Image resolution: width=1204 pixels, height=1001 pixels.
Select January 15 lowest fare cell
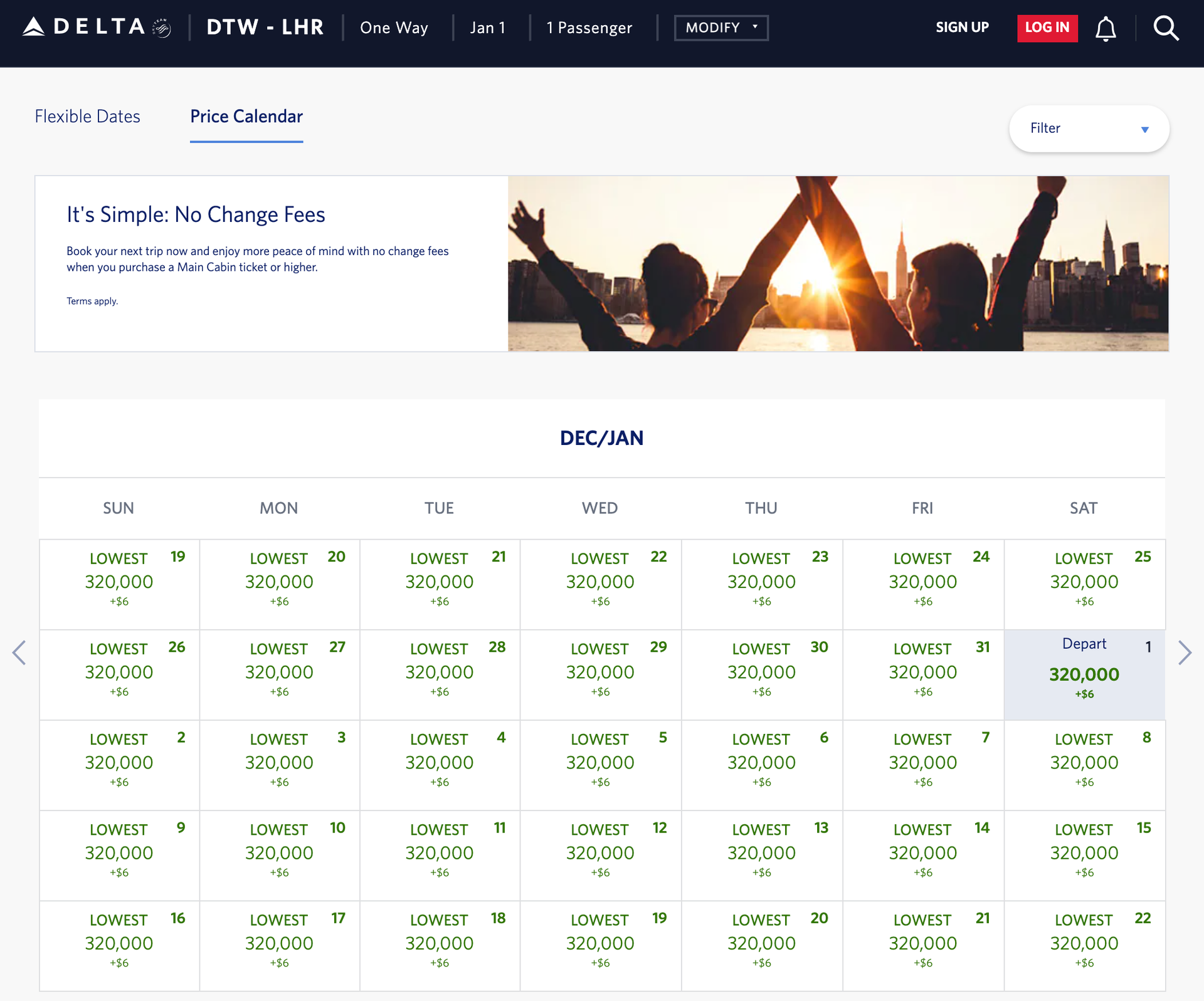tap(1084, 855)
